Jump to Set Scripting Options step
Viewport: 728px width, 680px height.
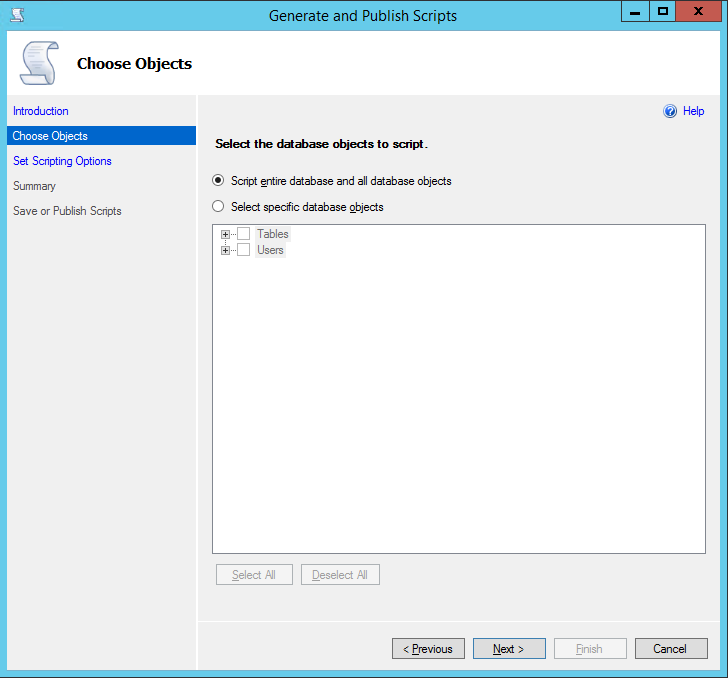point(62,161)
